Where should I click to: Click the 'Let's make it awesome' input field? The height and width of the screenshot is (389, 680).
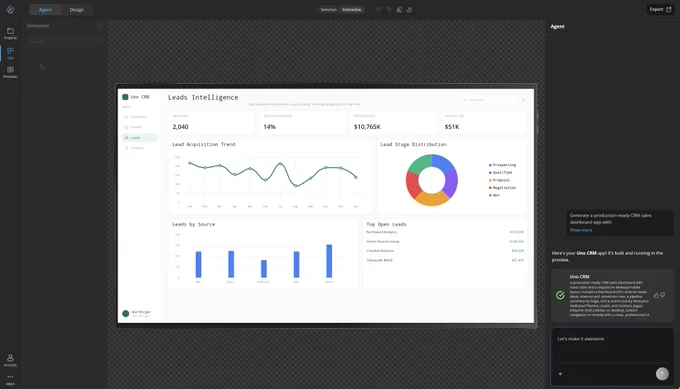tap(612, 346)
